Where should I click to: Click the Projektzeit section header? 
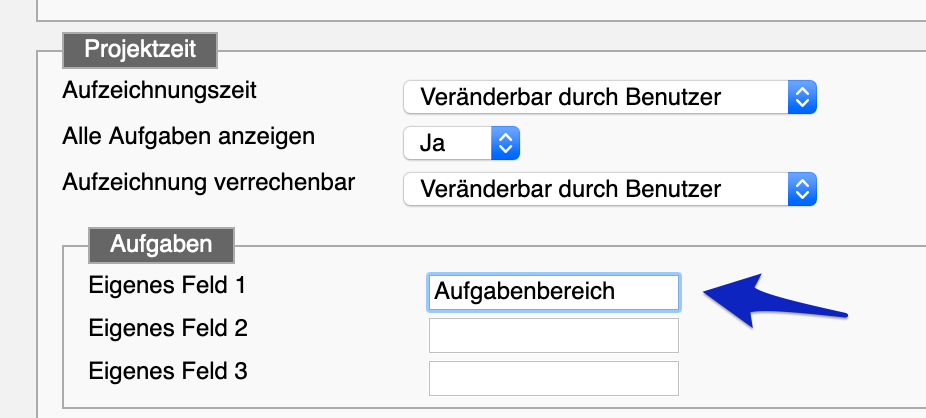(x=140, y=50)
